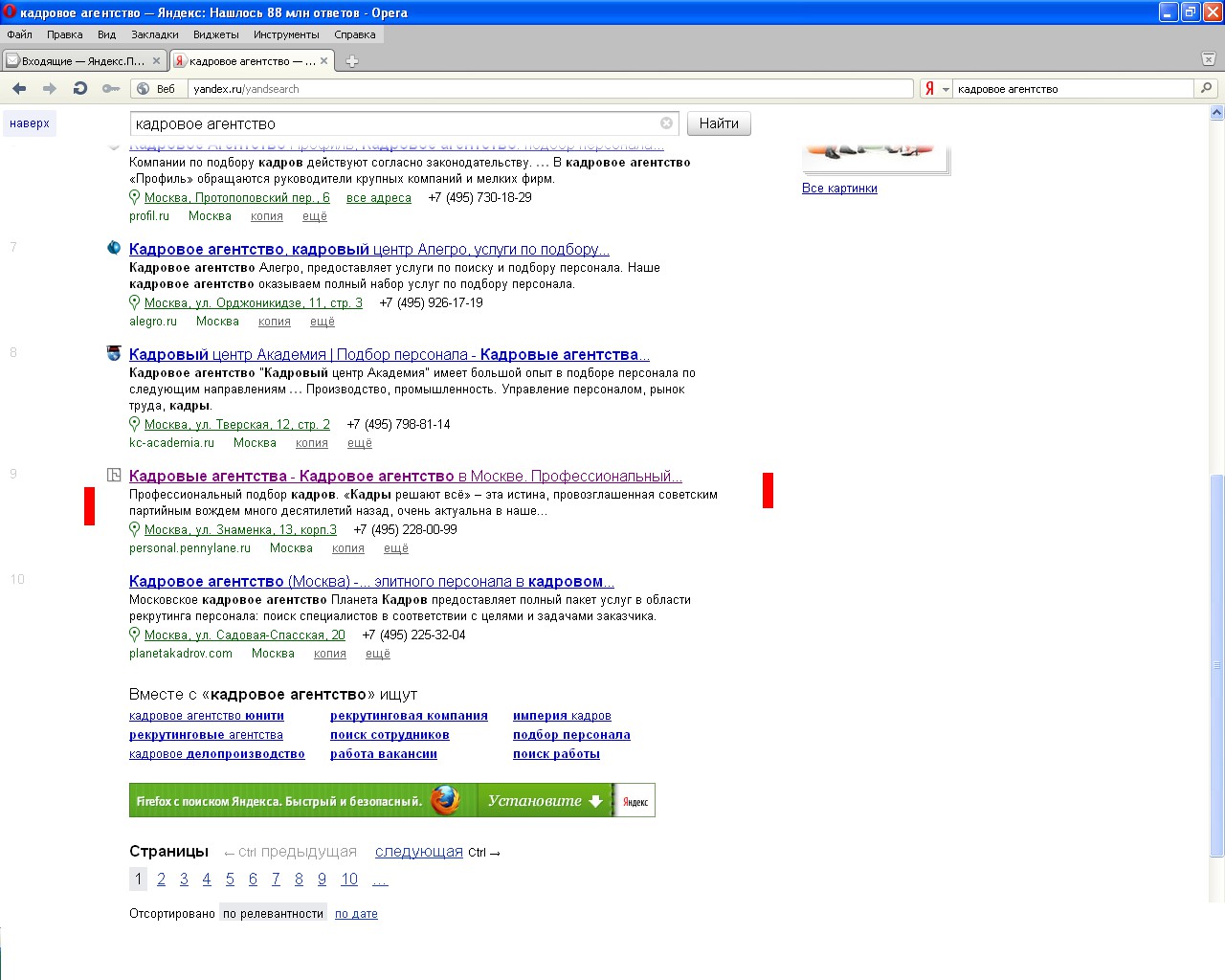Click the Firefox logo in the banner

(445, 800)
